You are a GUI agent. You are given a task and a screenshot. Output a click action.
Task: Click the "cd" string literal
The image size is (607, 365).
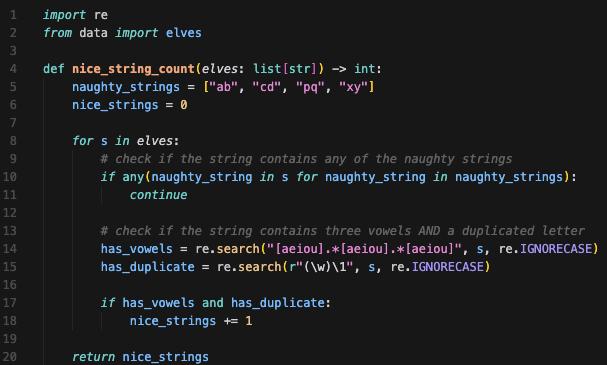(267, 87)
